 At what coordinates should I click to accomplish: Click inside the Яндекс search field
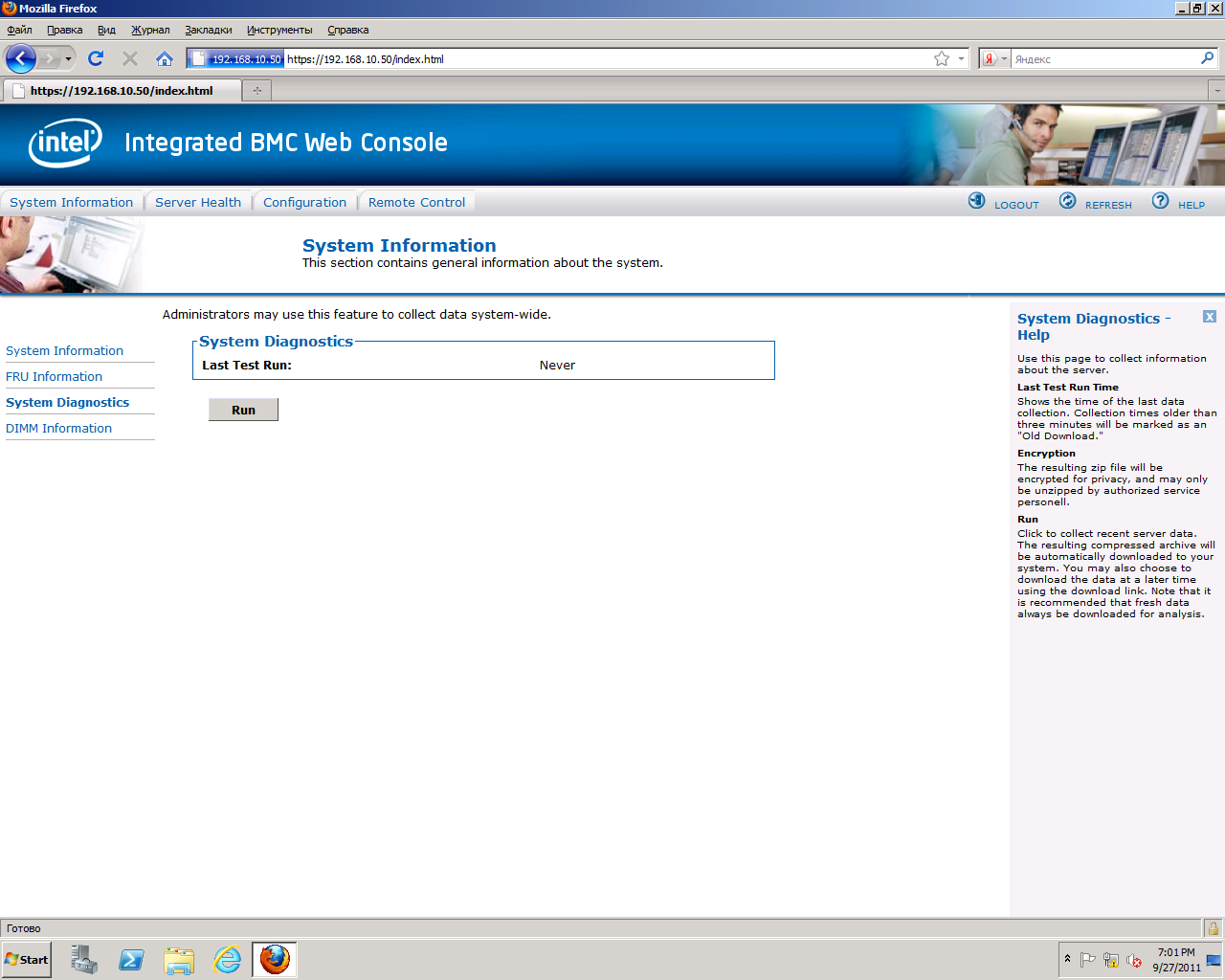click(x=1101, y=59)
